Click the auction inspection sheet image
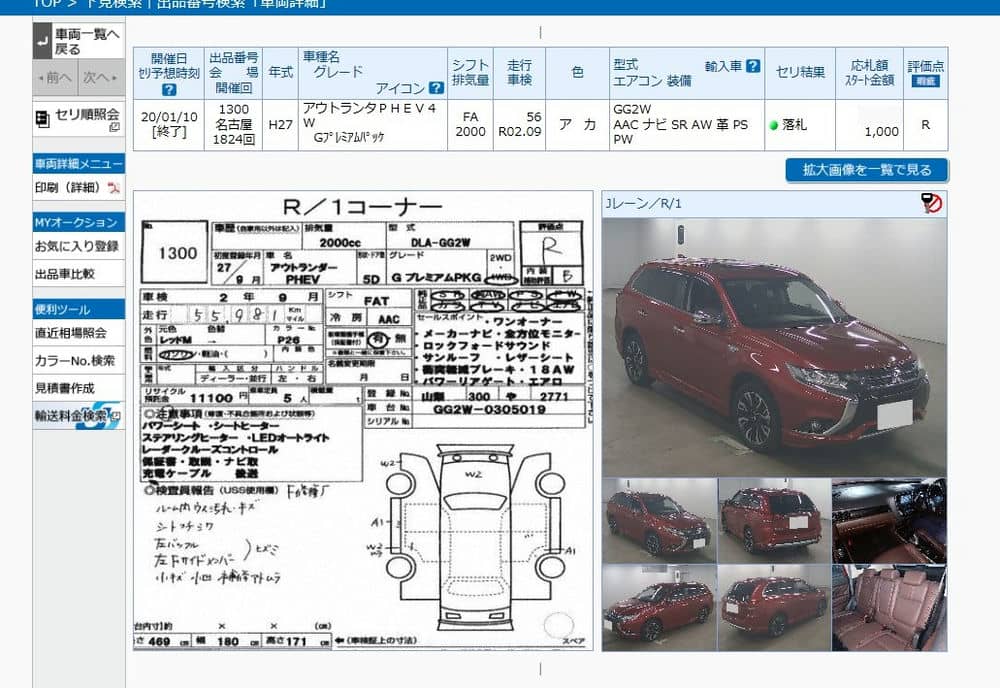This screenshot has width=1000, height=688. click(363, 420)
